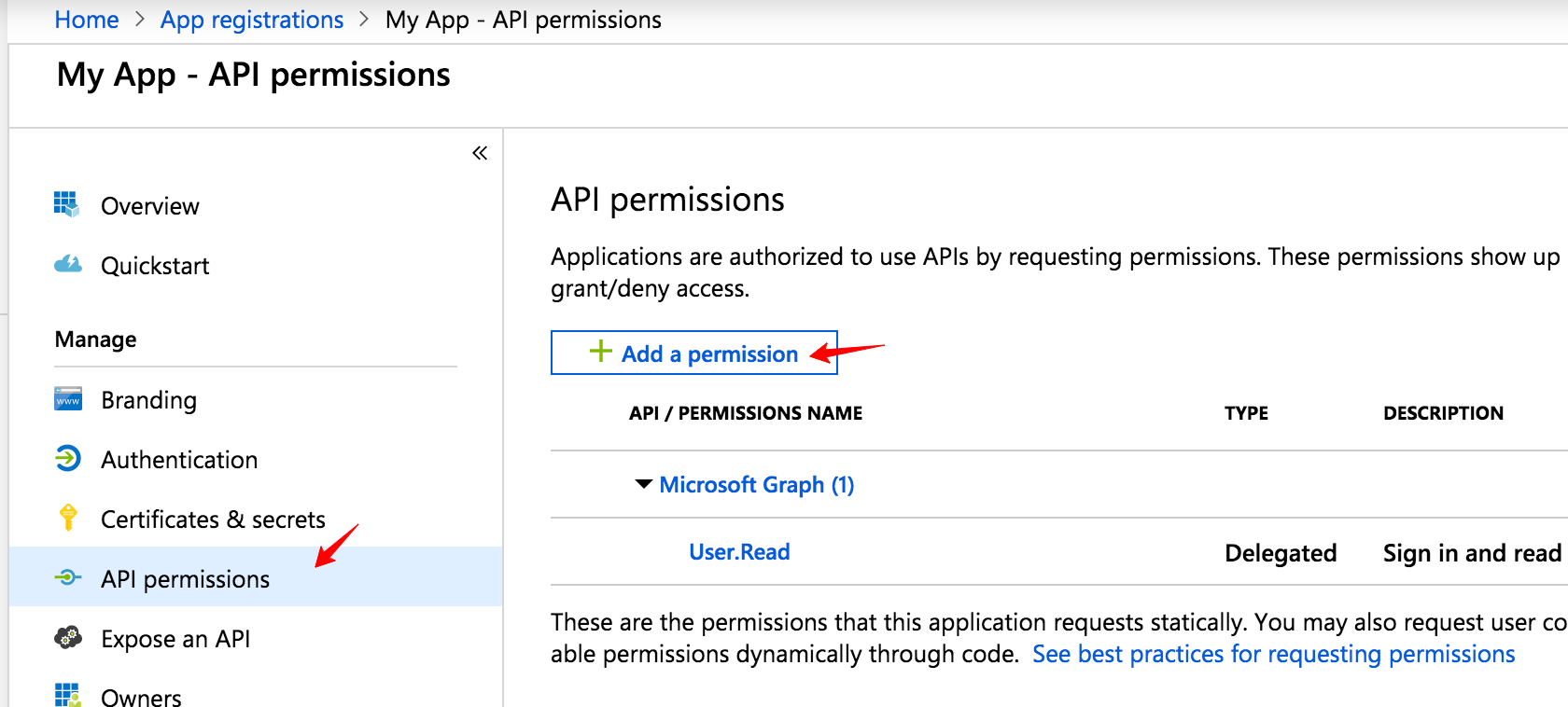Select Authentication in the Manage menu

point(179,460)
